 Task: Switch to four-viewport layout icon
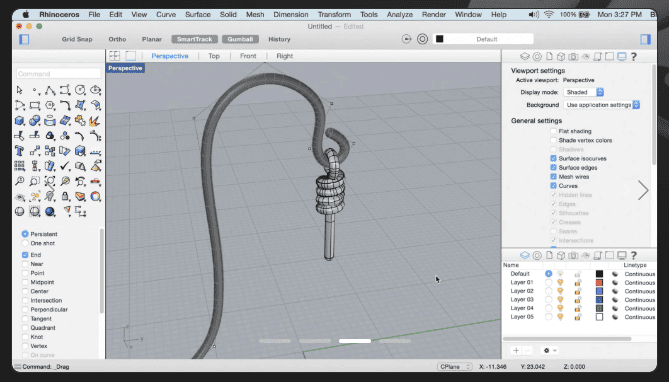[x=114, y=56]
